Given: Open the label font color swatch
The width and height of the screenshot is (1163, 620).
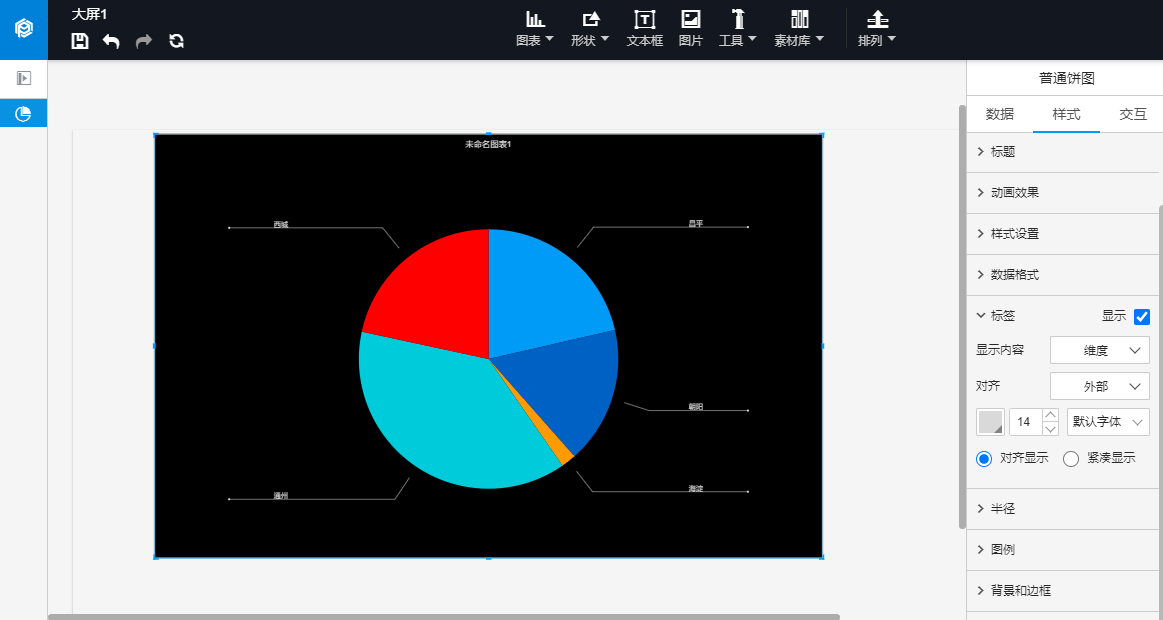Looking at the screenshot, I should pyautogui.click(x=990, y=422).
